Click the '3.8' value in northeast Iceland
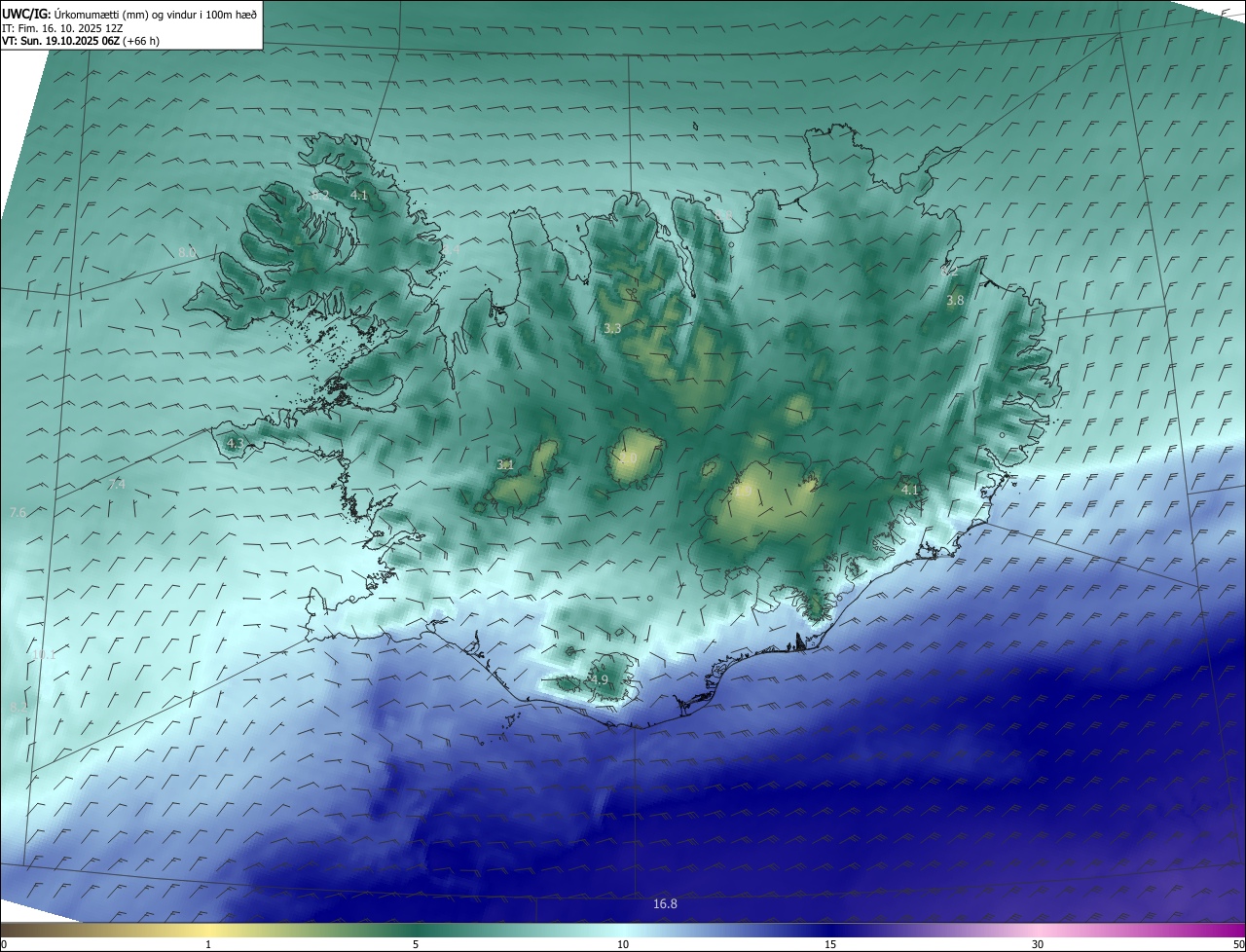Viewport: 1246px width, 952px height. click(955, 301)
